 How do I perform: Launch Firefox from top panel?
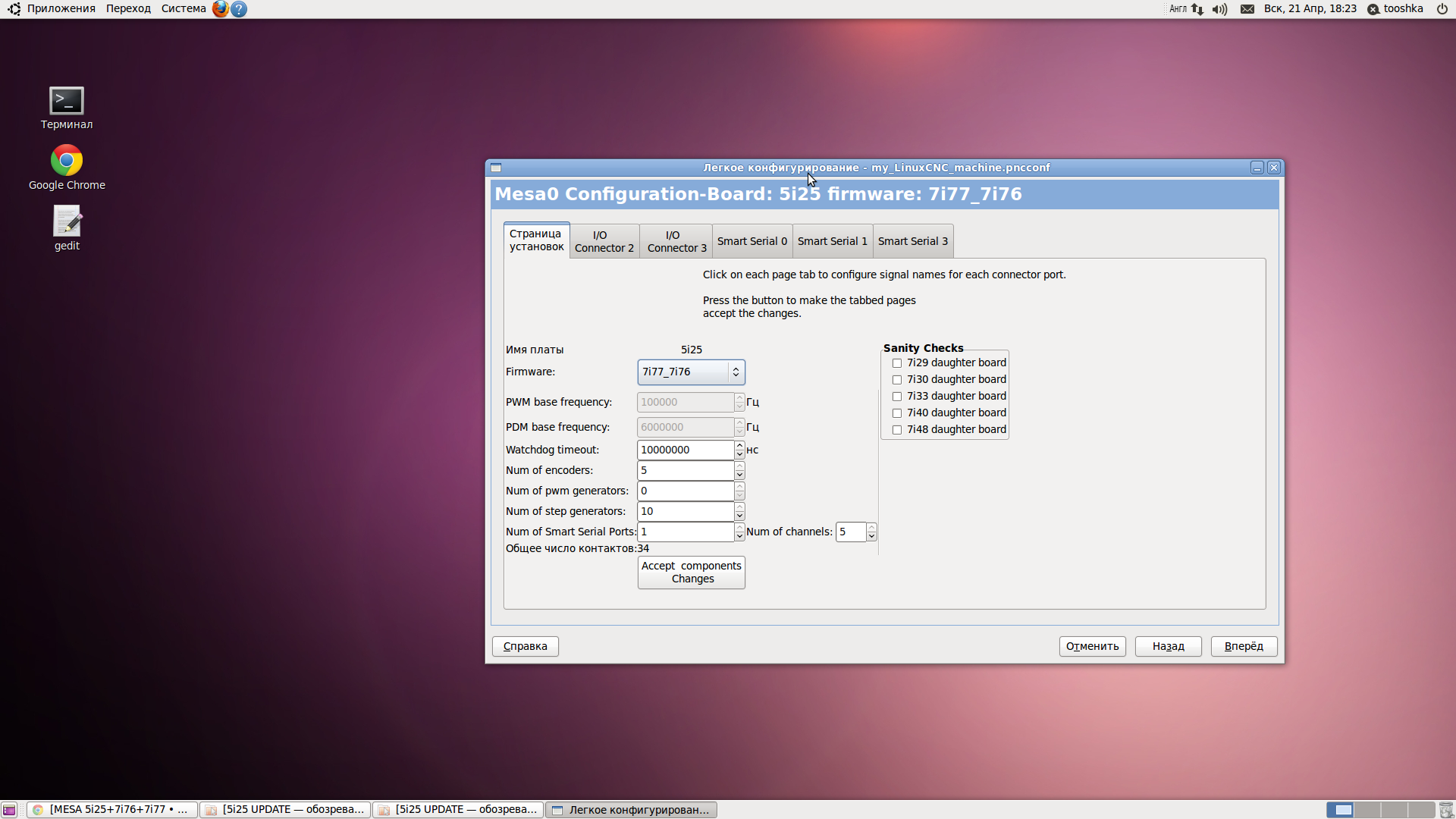220,9
